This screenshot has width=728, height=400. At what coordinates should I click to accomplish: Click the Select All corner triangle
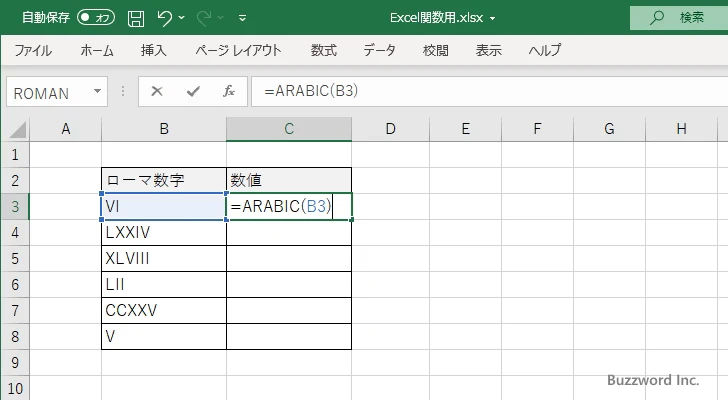point(18,129)
